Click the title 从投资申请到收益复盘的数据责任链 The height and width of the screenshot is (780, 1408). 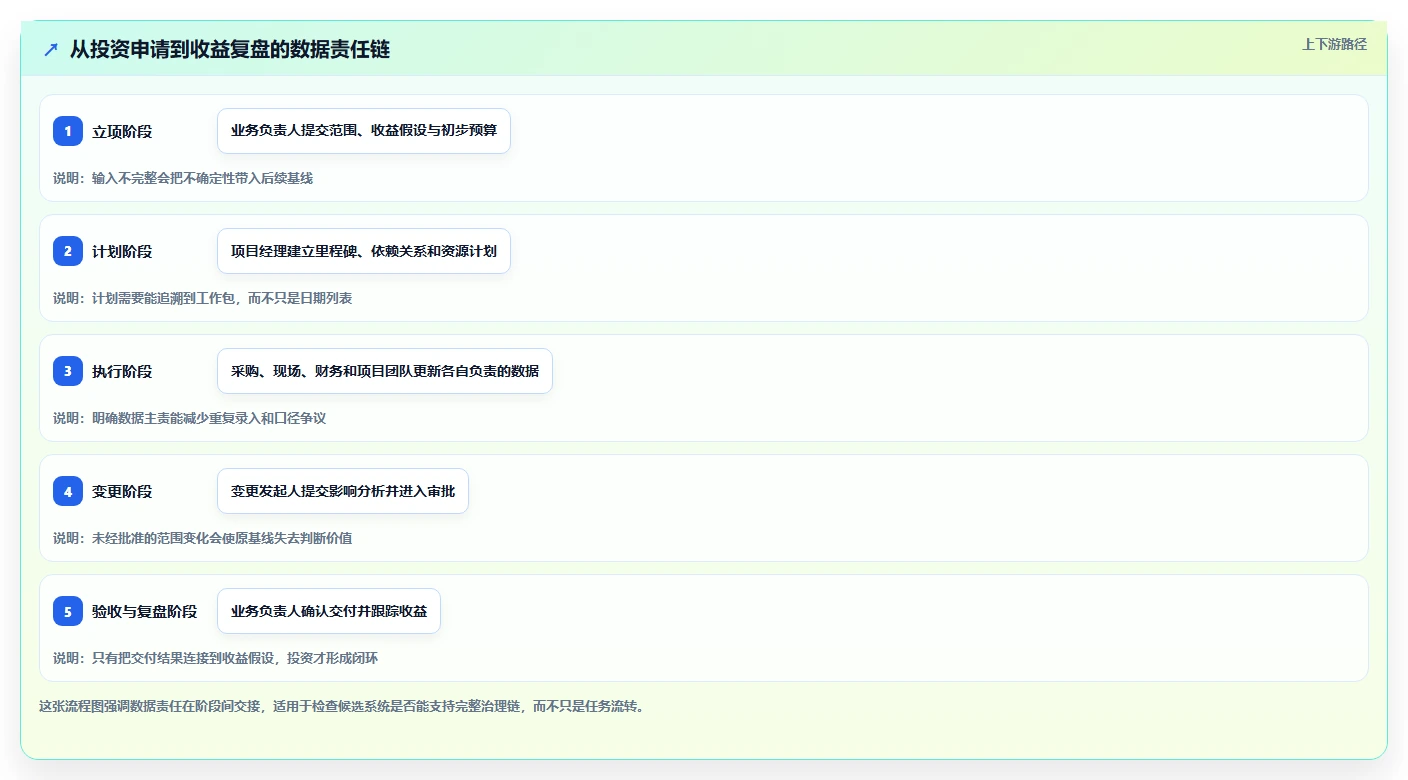(230, 50)
